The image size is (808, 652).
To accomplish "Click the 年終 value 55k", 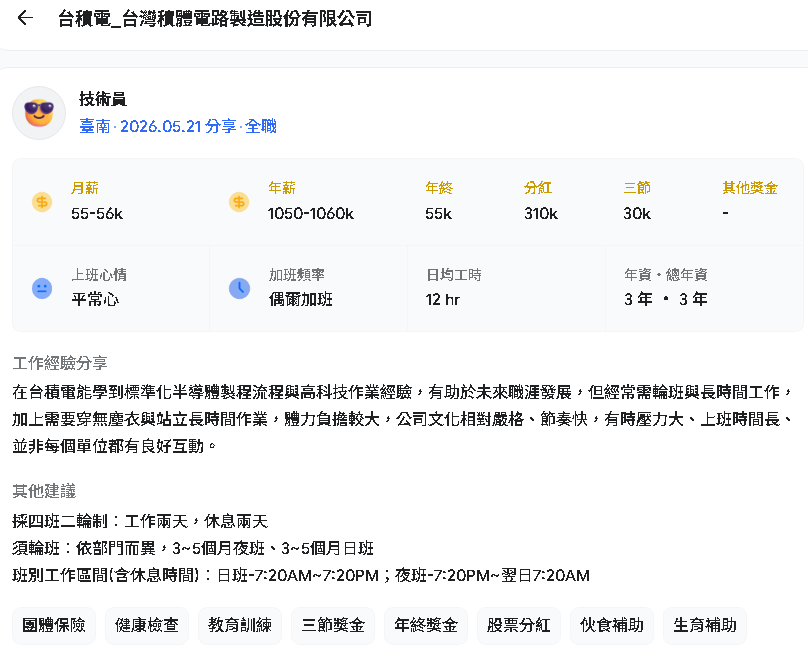I will [439, 213].
